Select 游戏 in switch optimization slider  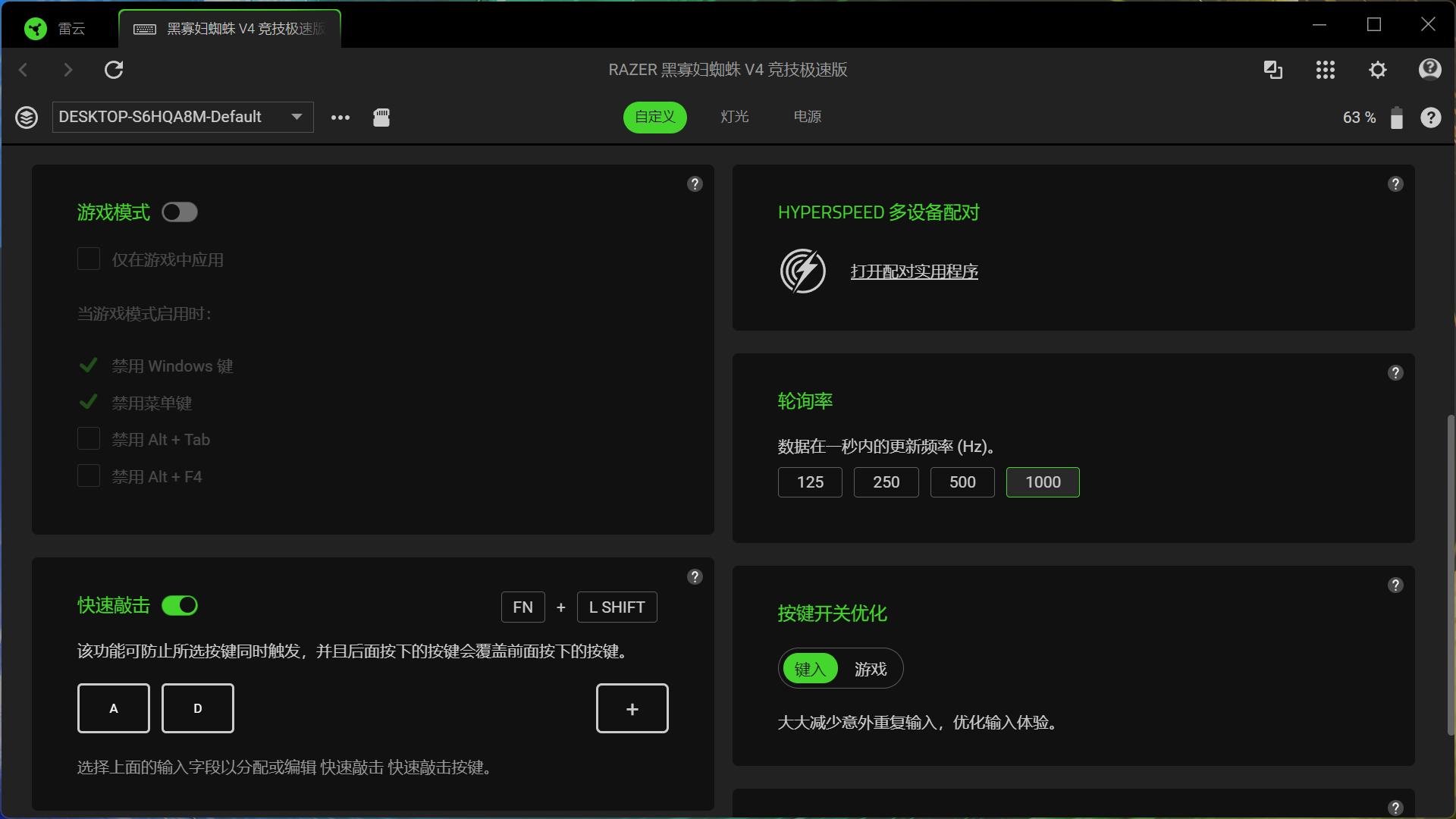(870, 669)
